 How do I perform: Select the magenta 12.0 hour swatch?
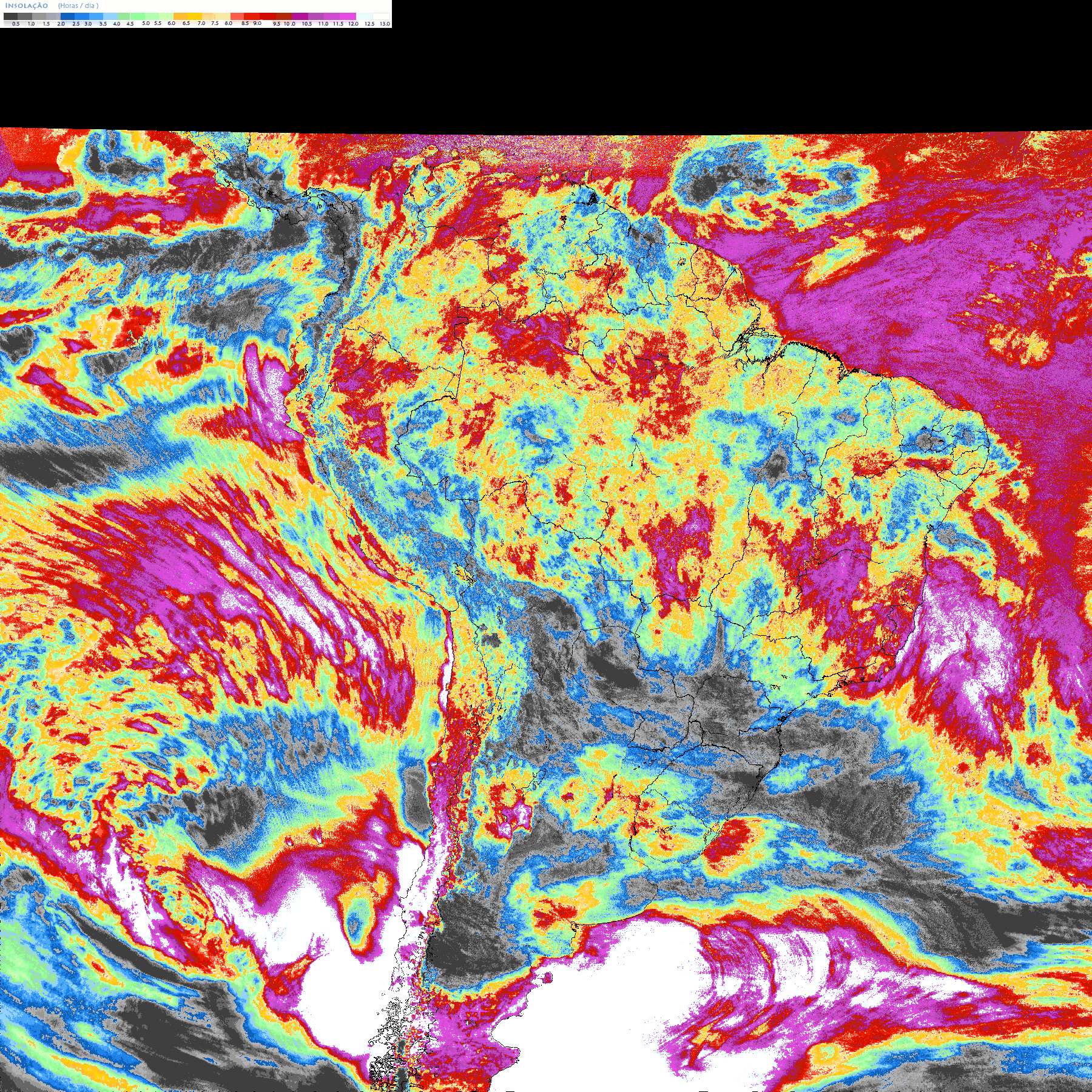[348, 16]
